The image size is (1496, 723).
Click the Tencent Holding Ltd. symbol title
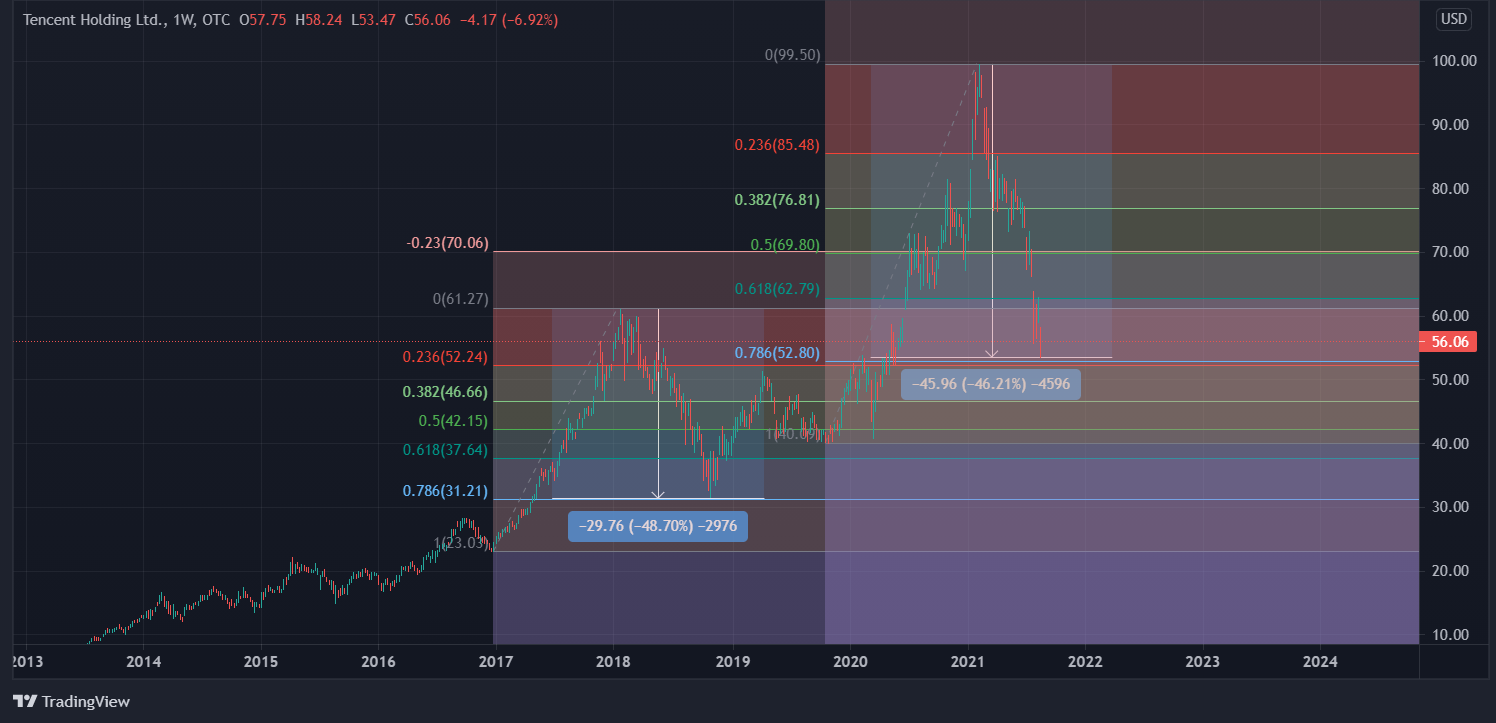click(95, 20)
